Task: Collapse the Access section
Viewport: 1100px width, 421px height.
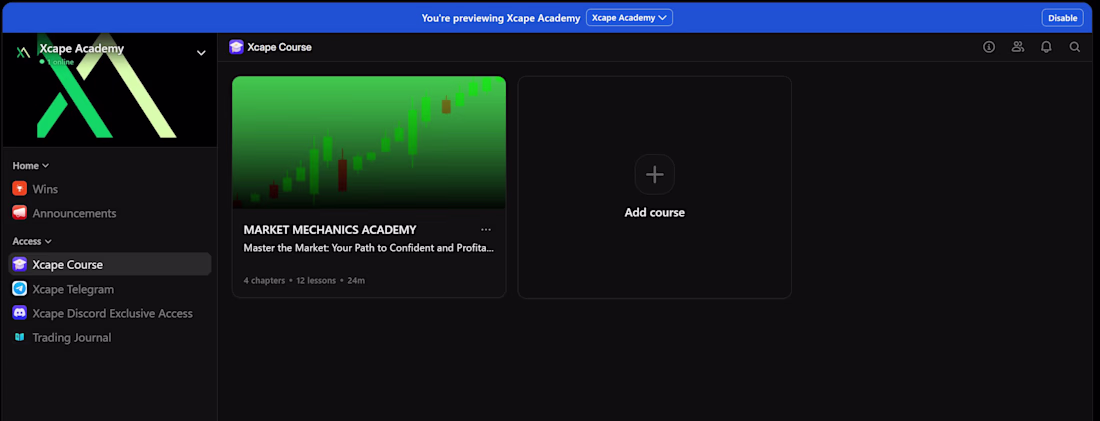Action: pyautogui.click(x=32, y=241)
